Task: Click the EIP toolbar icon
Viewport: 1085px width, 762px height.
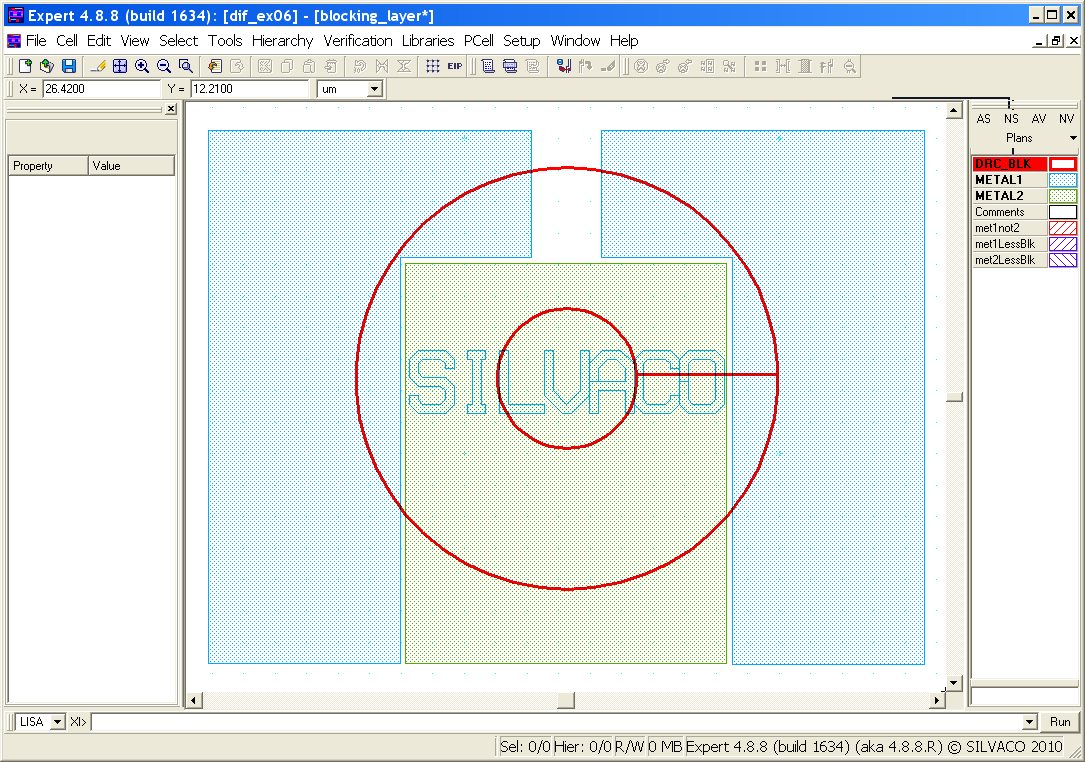Action: click(x=455, y=66)
